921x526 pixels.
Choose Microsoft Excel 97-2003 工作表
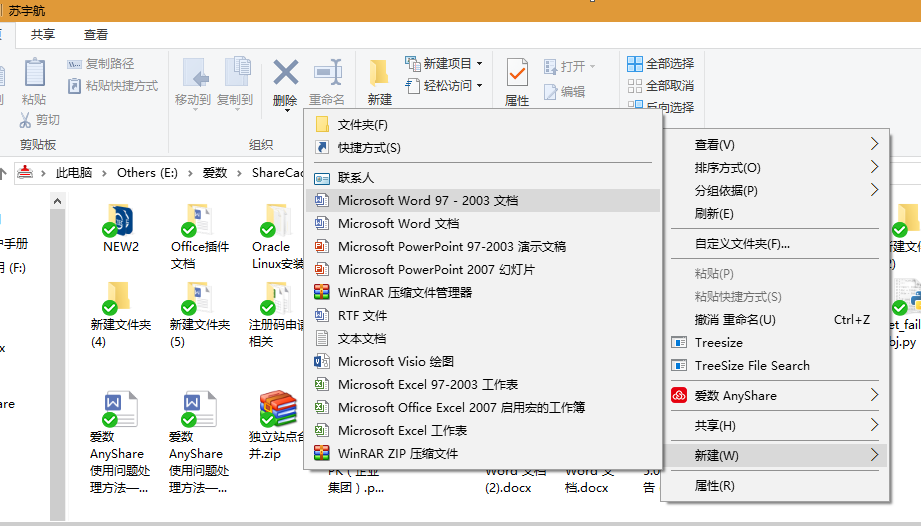point(483,384)
